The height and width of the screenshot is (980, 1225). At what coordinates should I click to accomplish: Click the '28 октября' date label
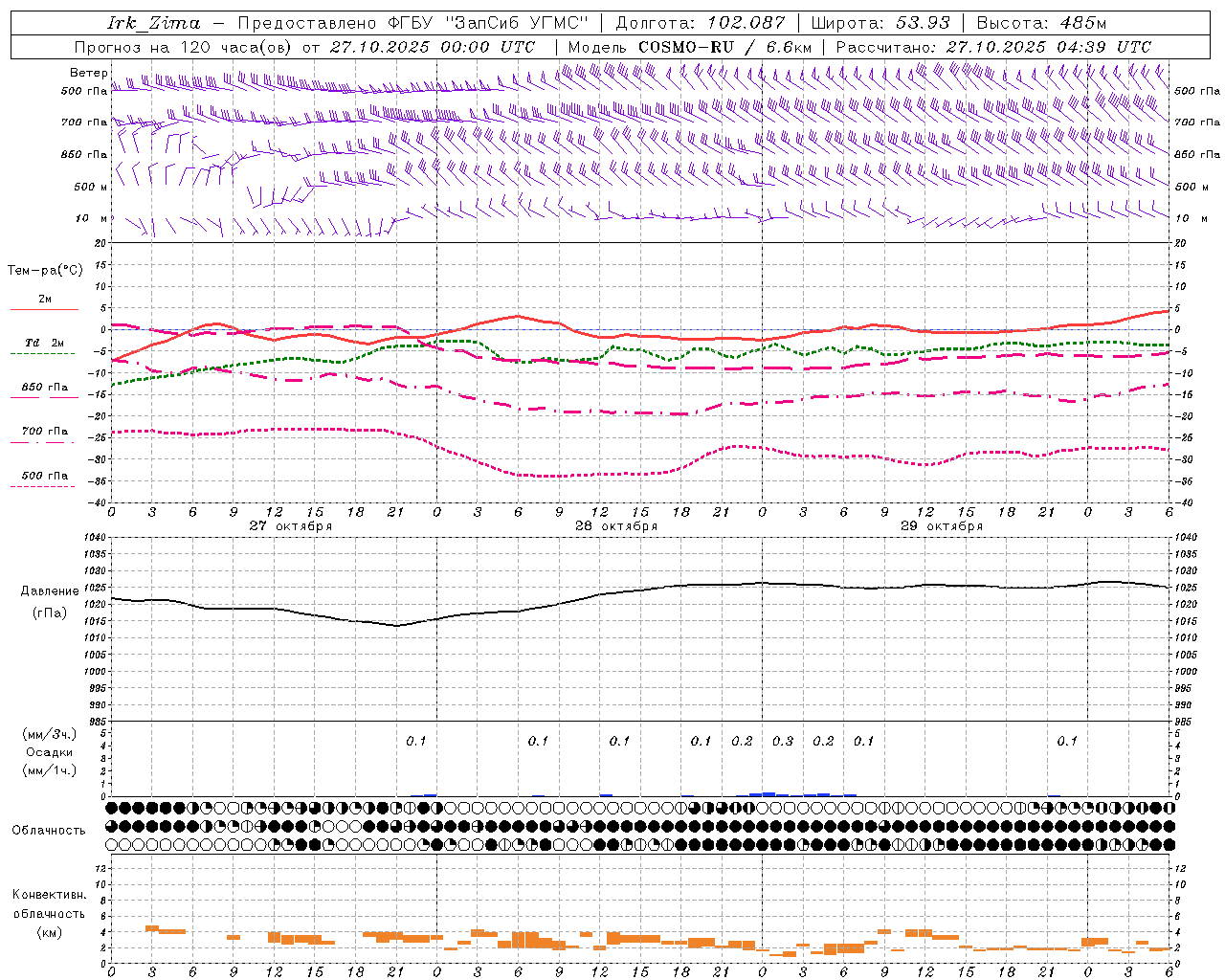[x=616, y=526]
